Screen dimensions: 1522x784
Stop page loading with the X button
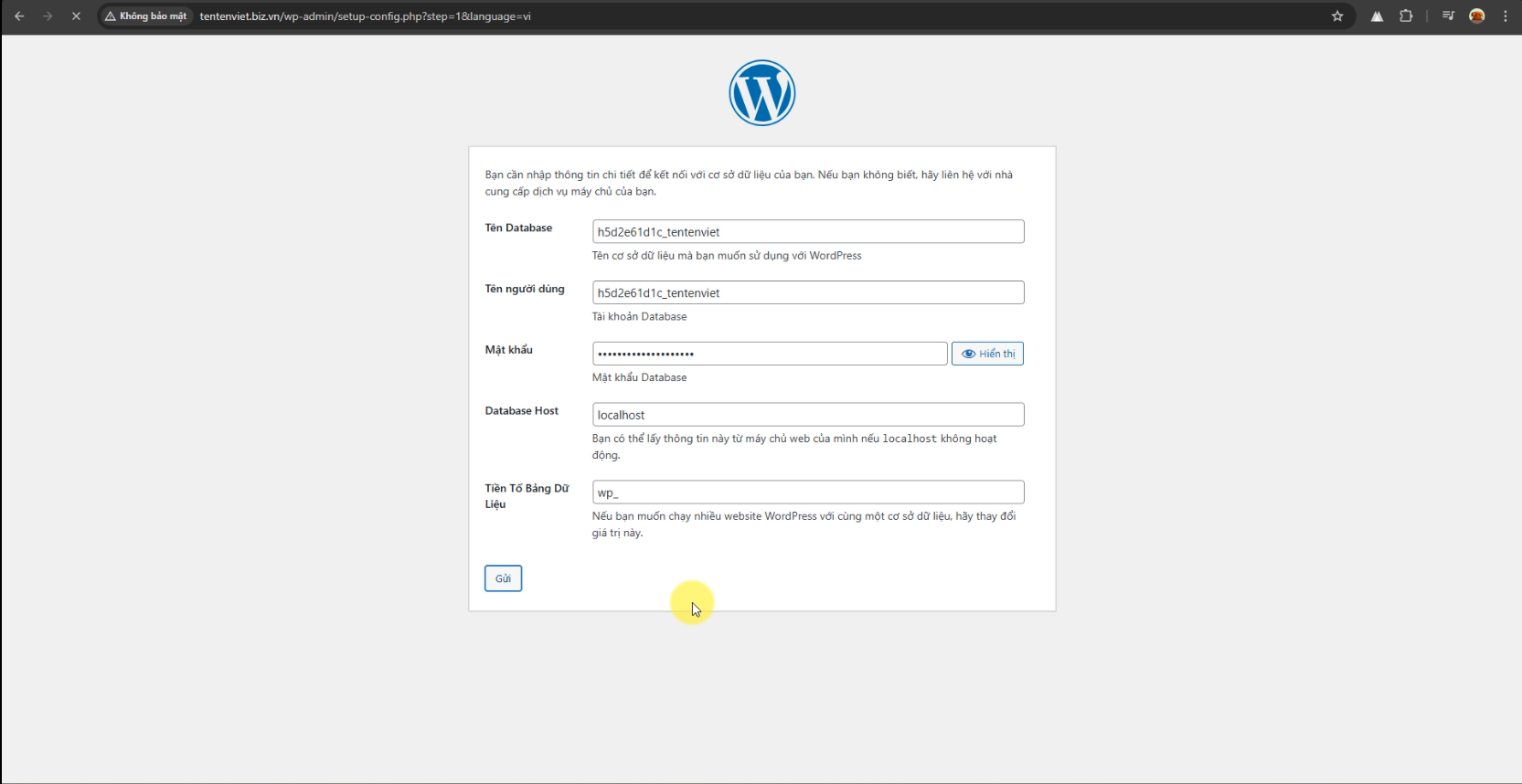click(x=76, y=16)
